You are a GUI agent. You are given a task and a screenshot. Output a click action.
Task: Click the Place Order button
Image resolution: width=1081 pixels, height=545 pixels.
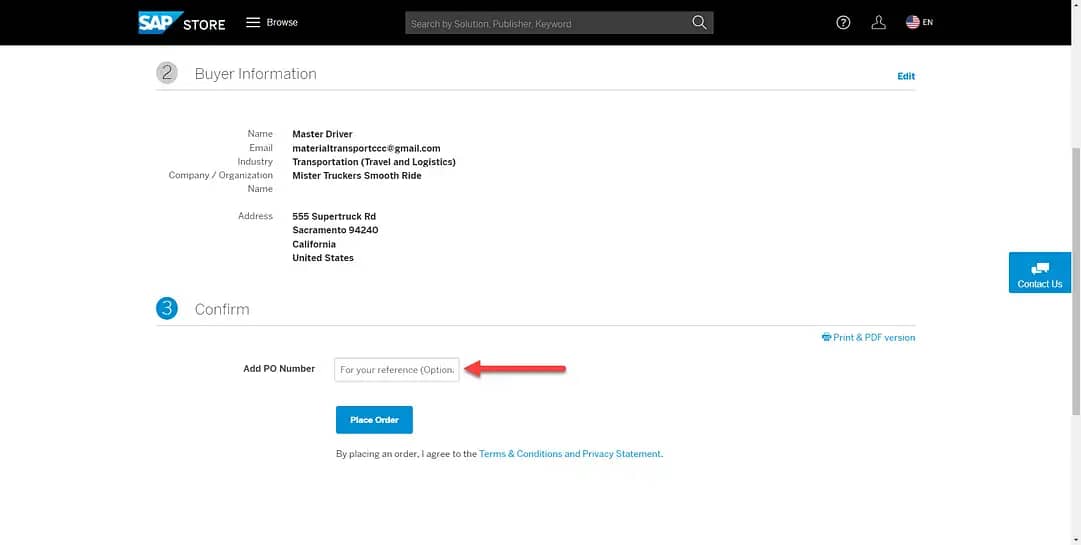[374, 420]
